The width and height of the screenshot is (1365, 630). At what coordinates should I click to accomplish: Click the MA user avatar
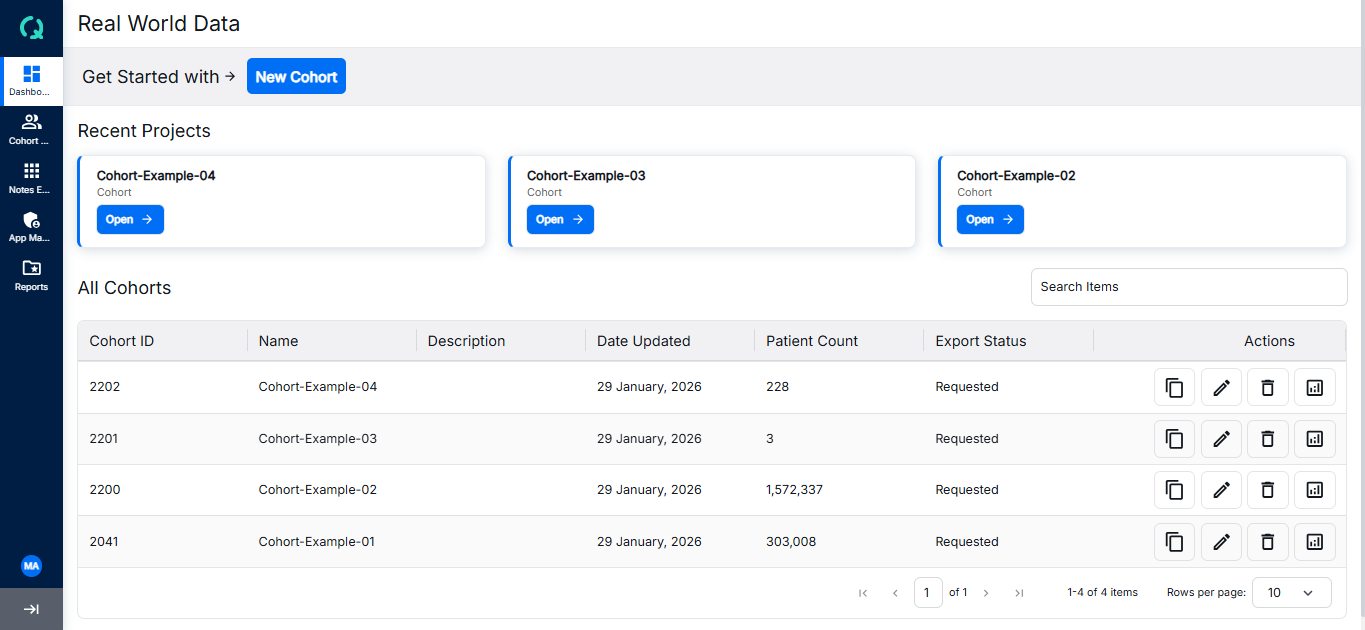click(31, 566)
